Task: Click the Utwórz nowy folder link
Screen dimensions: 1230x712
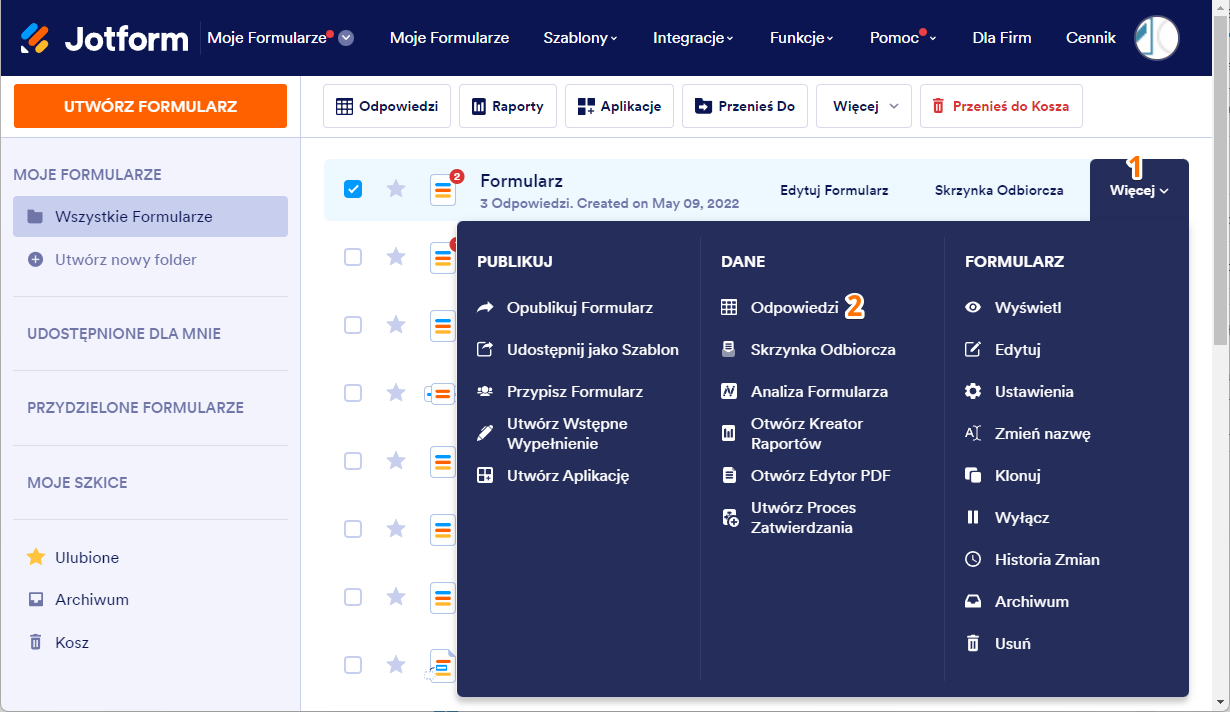Action: (126, 260)
